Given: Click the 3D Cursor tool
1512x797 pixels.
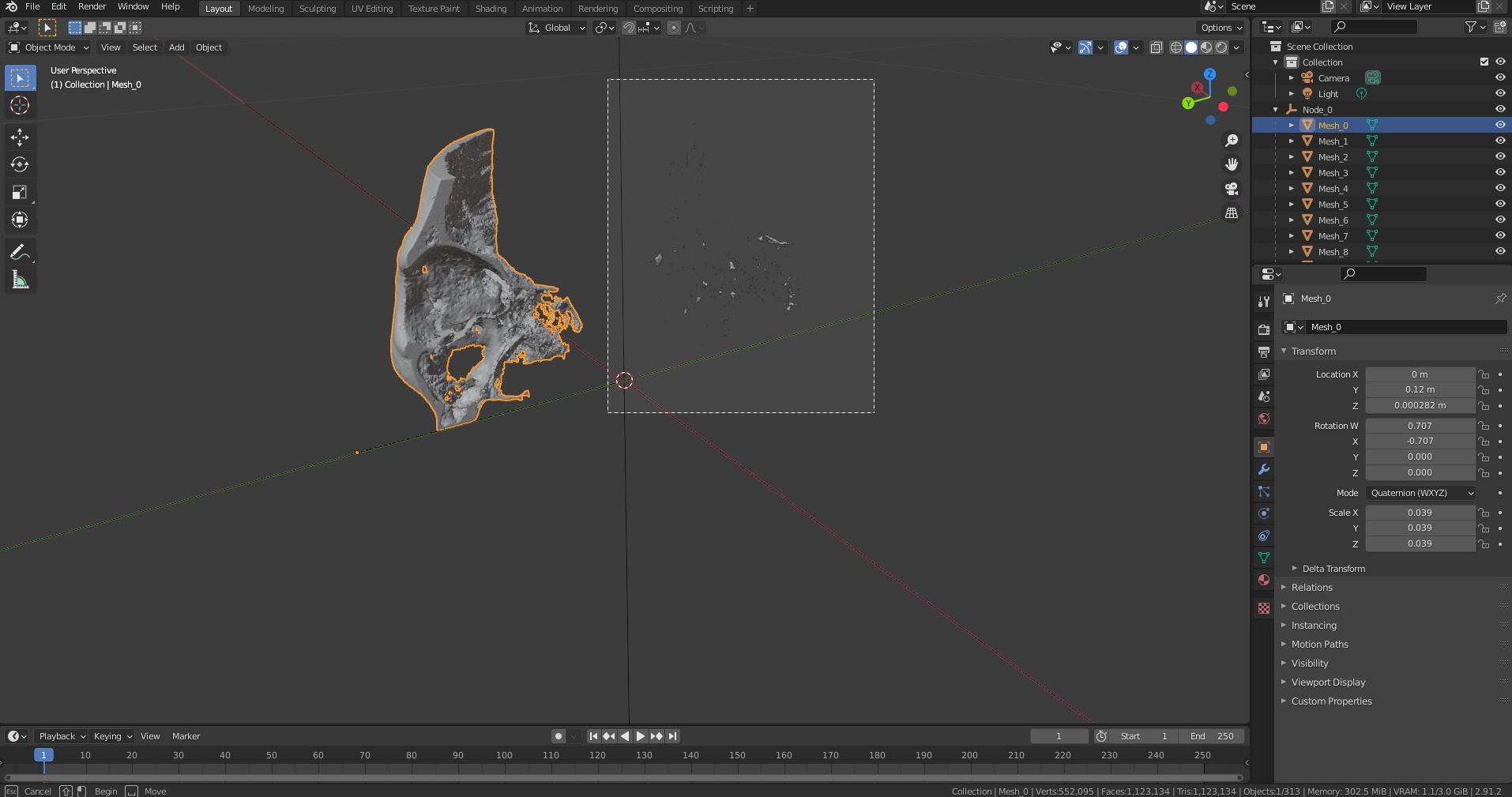Looking at the screenshot, I should click(20, 105).
